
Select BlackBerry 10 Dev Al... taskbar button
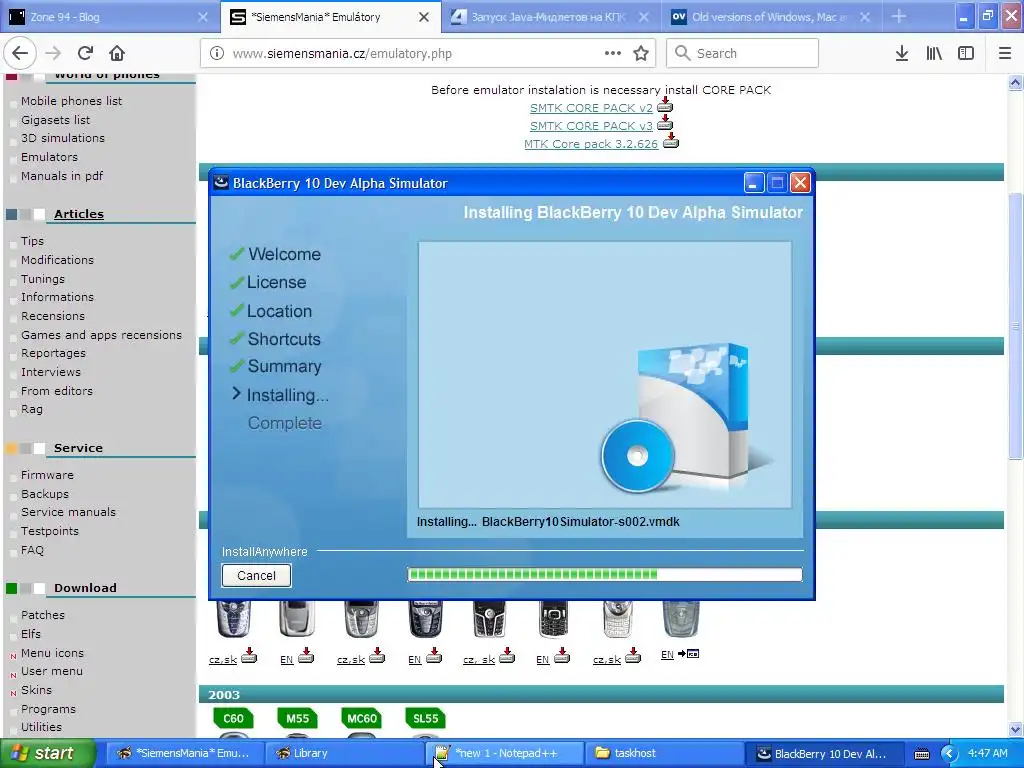[x=824, y=754]
